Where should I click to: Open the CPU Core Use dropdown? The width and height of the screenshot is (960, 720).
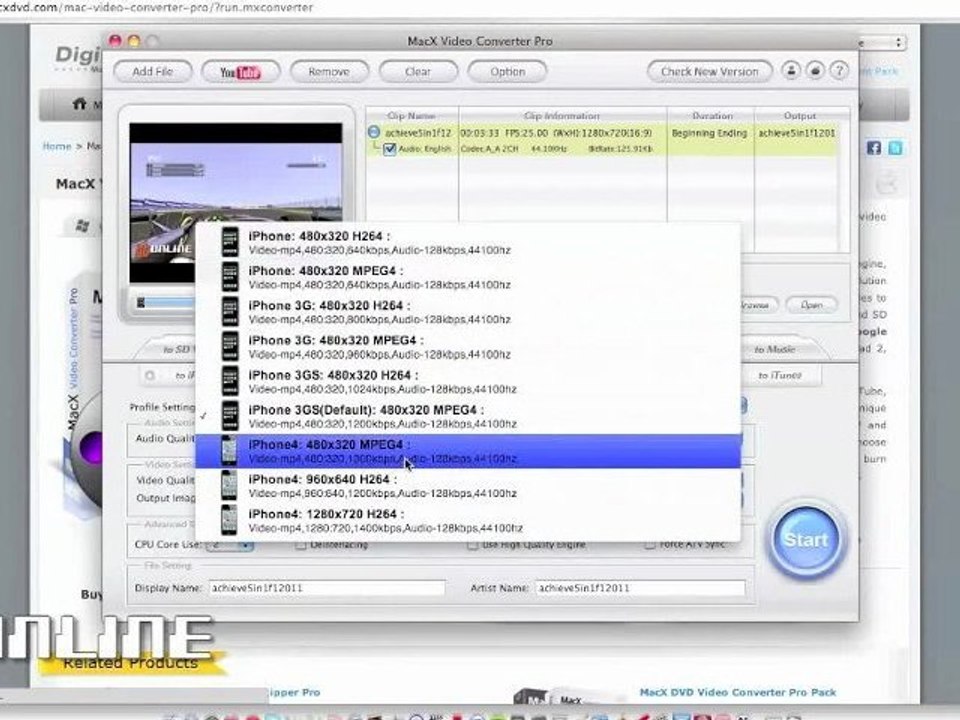(230, 544)
